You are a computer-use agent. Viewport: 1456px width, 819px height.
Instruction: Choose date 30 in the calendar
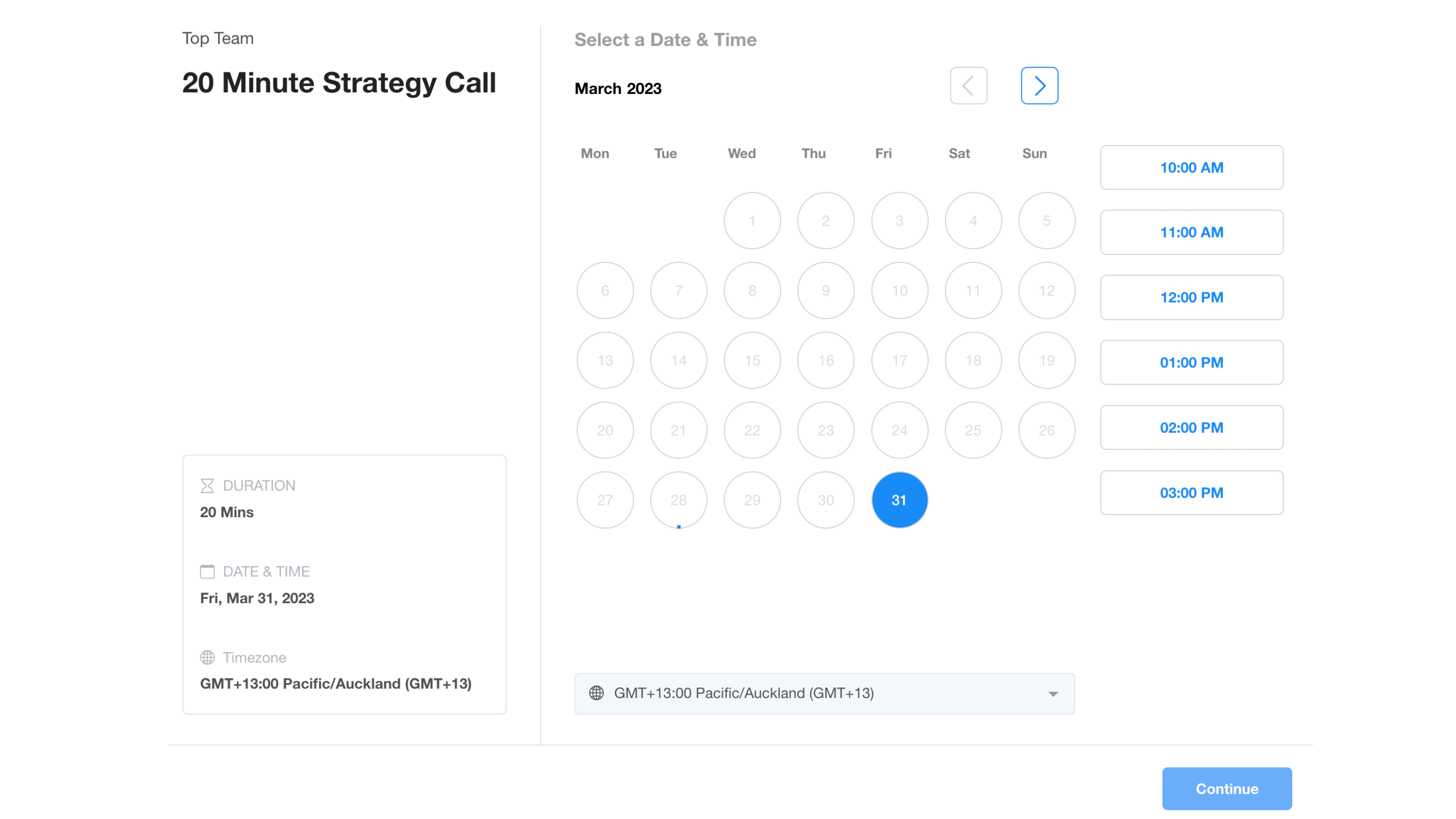[x=826, y=499]
